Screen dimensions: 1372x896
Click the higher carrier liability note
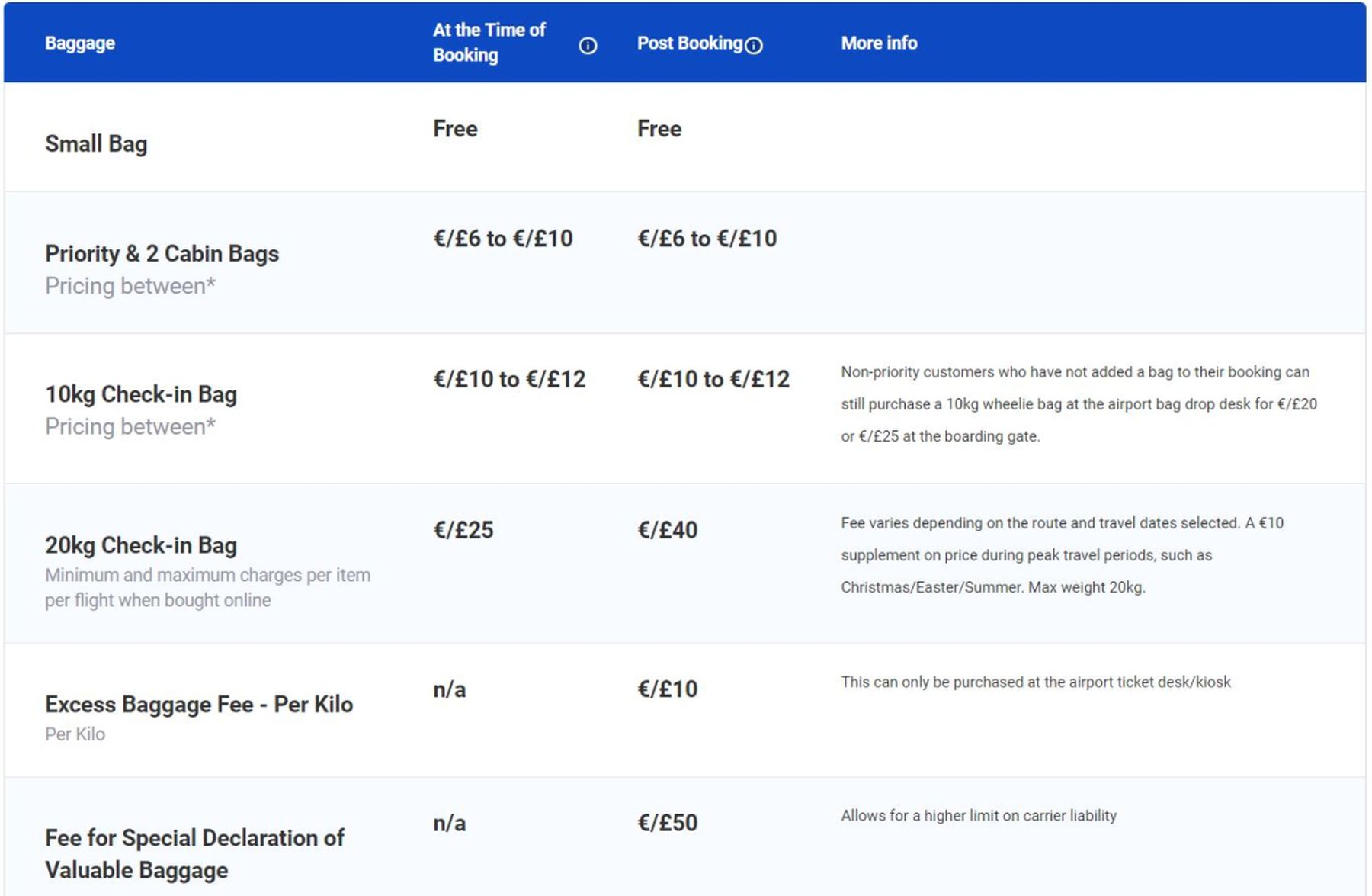point(979,815)
